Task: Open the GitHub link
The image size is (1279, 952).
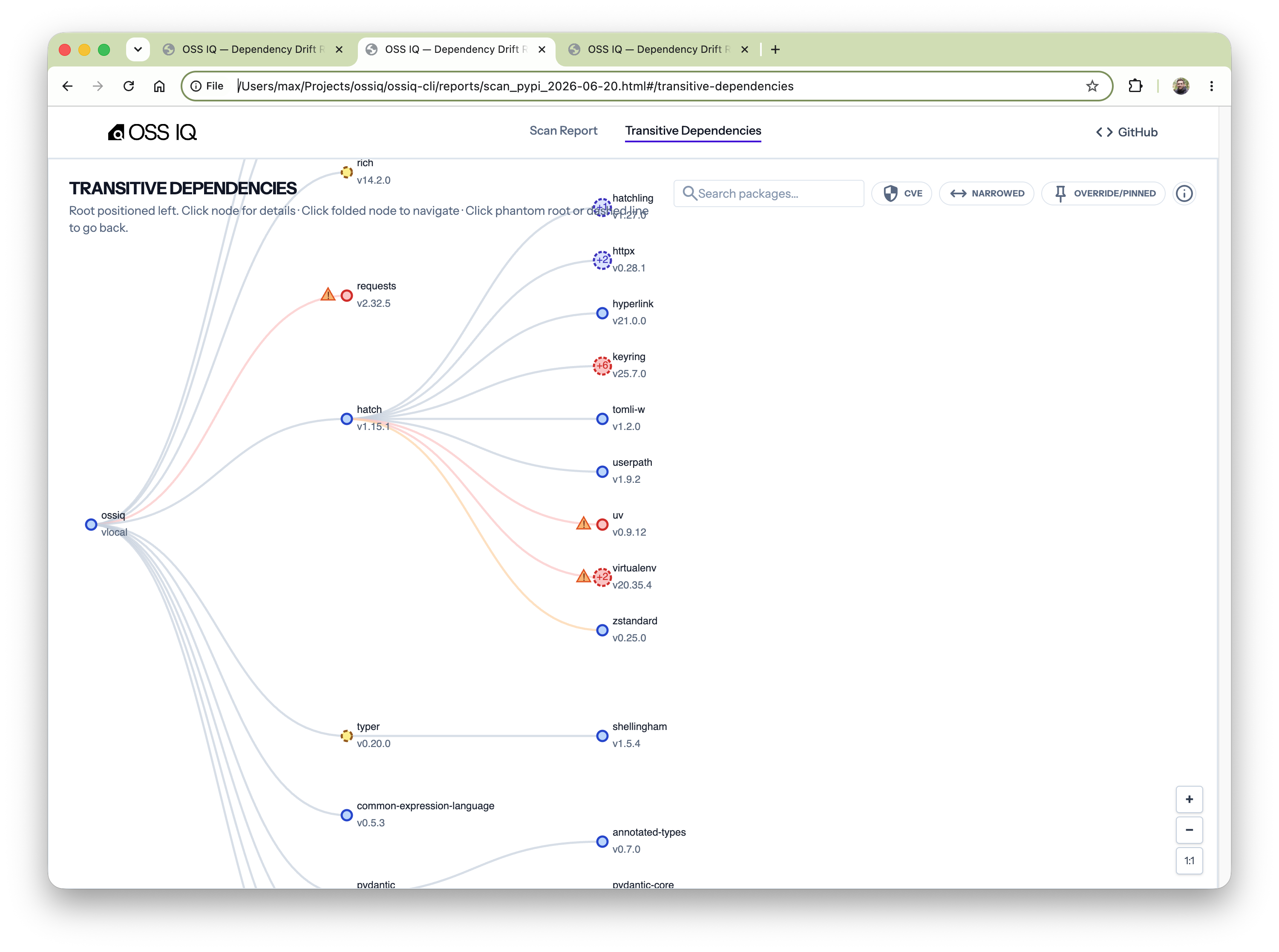Action: coord(1126,132)
